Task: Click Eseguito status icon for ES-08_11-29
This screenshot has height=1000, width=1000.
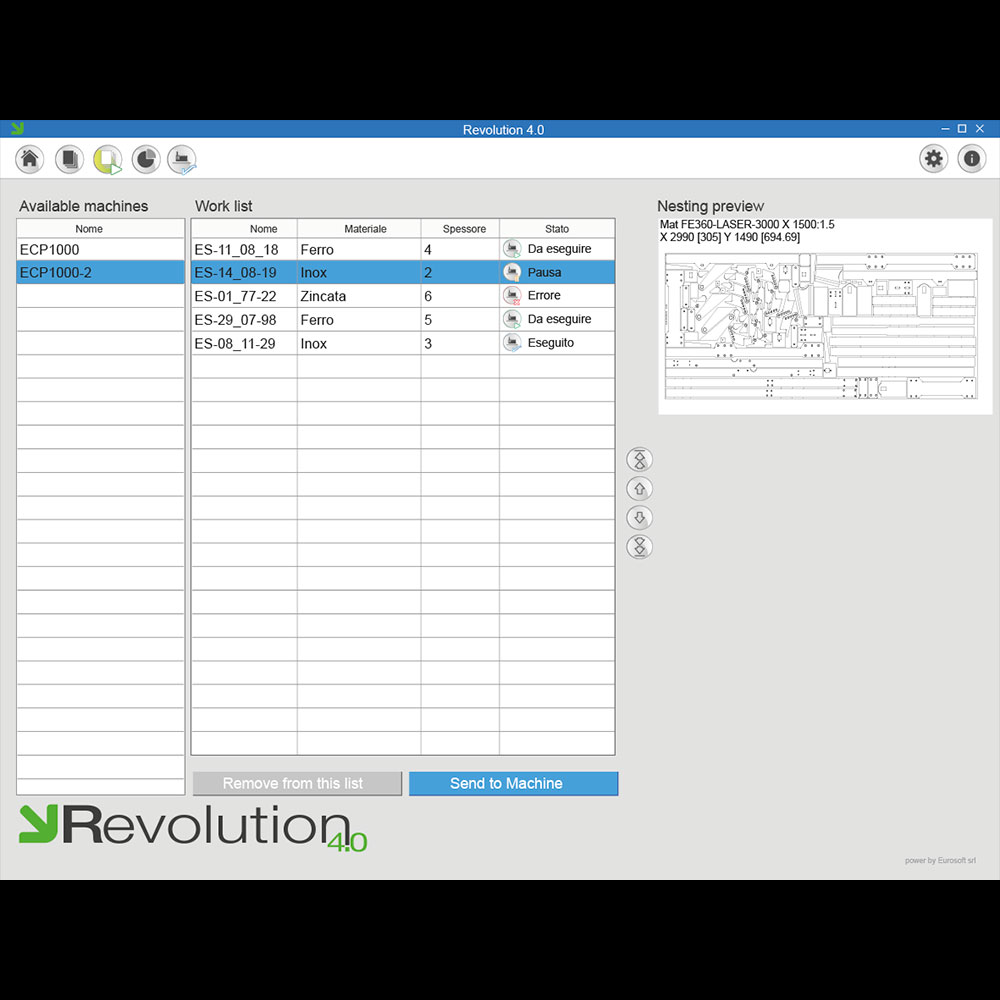Action: [x=512, y=342]
